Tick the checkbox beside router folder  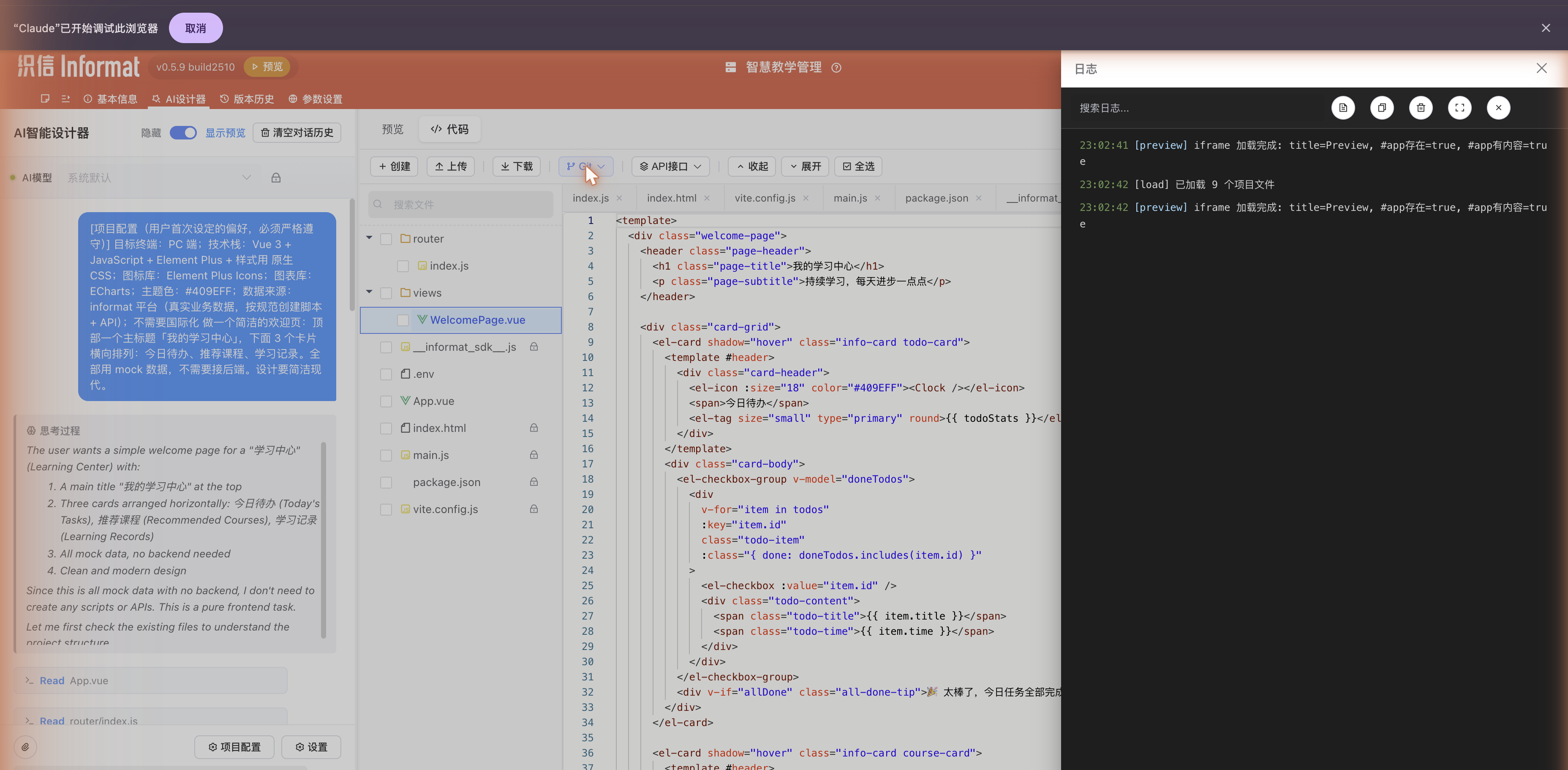pyautogui.click(x=386, y=239)
